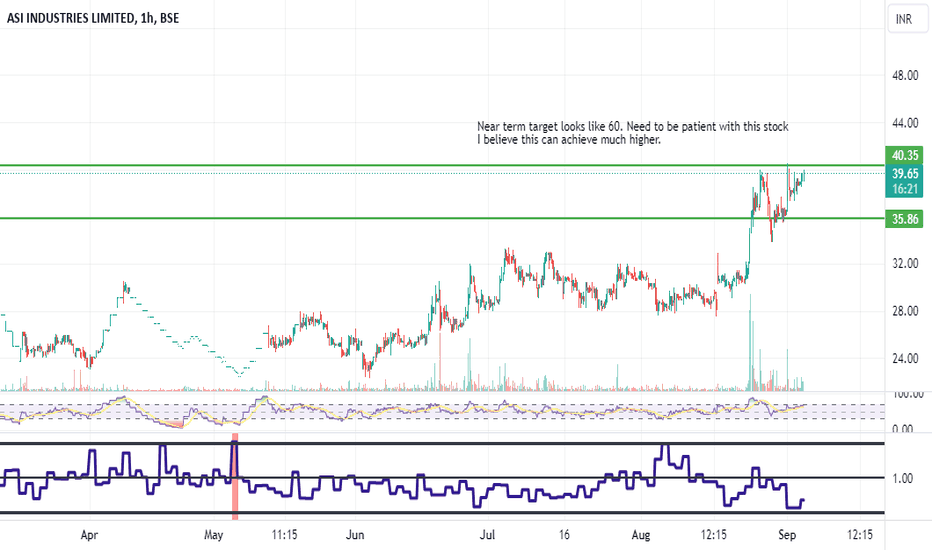Select the upper green horizontal line at 40.35
The width and height of the screenshot is (932, 550).
click(442, 165)
